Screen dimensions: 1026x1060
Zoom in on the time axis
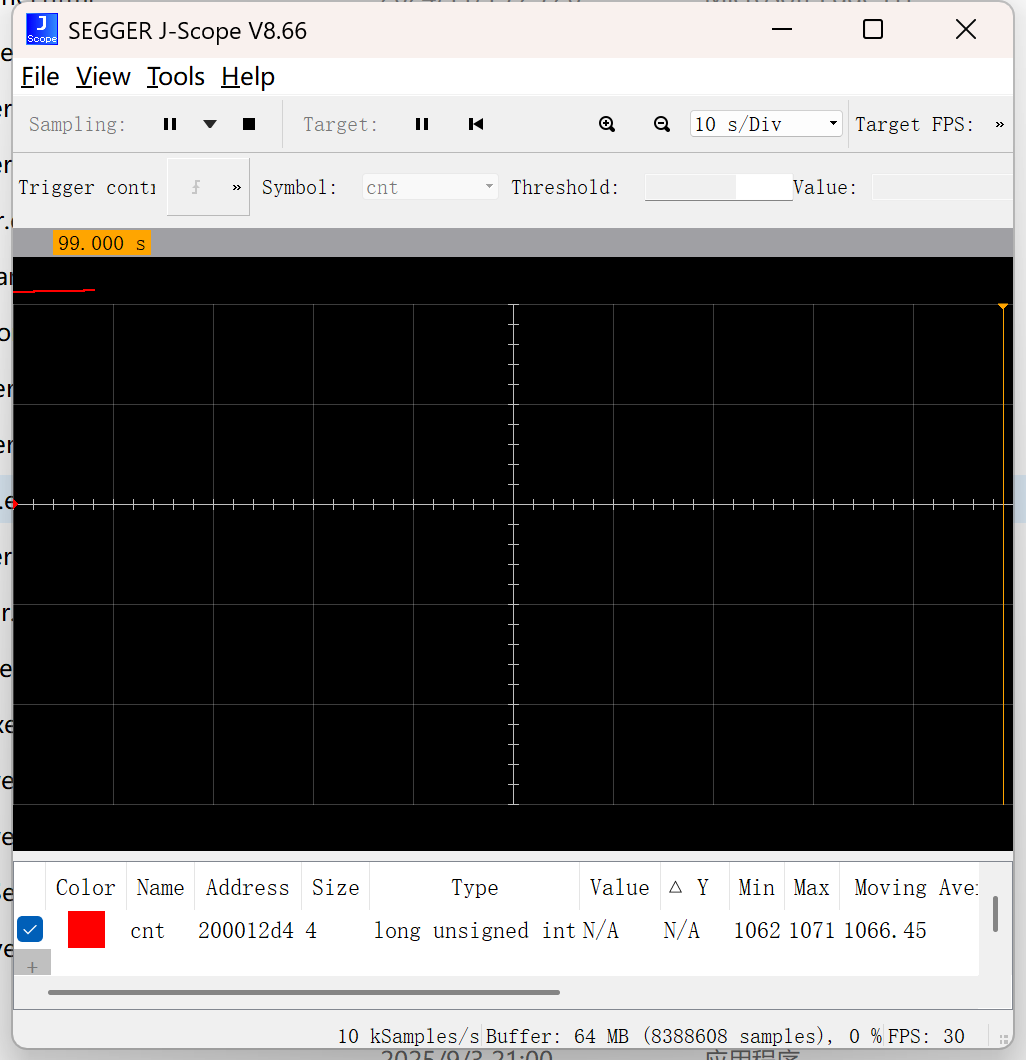coord(607,124)
